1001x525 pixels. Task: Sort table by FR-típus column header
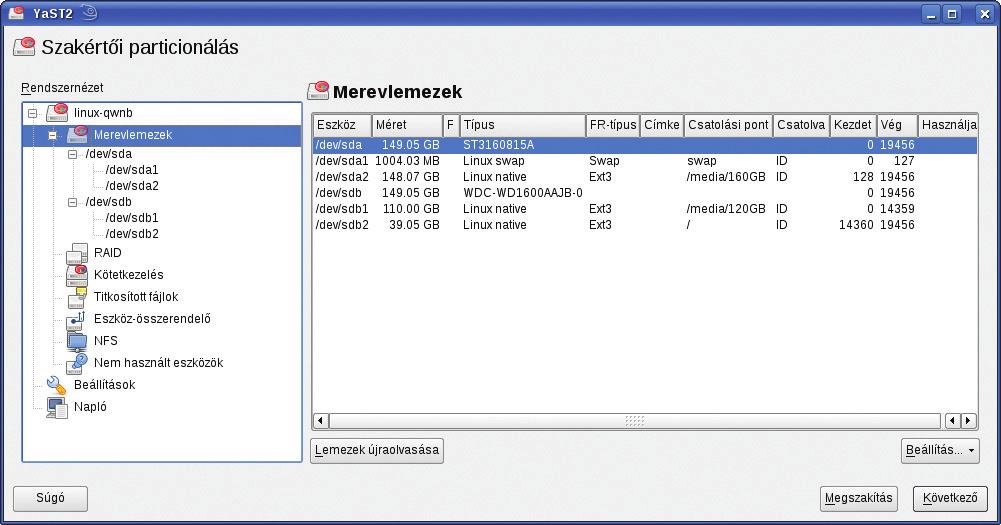[613, 125]
